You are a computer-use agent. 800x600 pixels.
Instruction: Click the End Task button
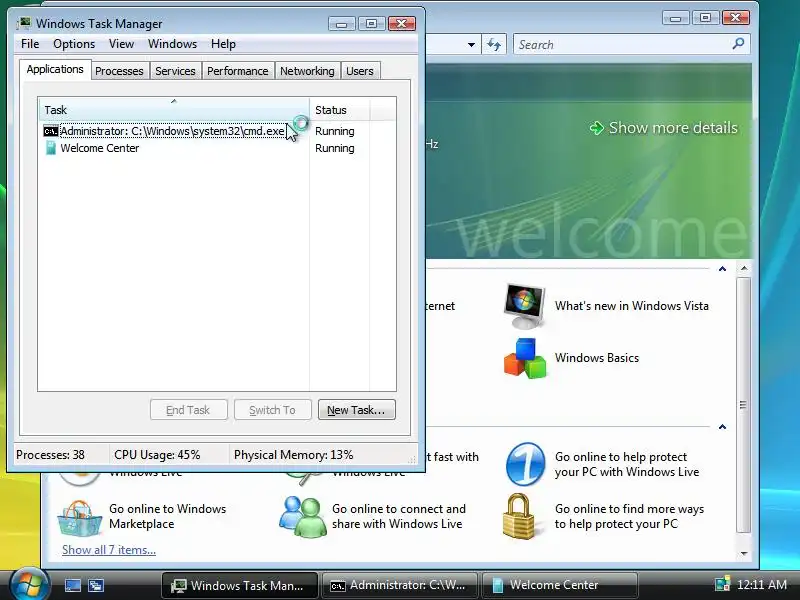pos(188,410)
